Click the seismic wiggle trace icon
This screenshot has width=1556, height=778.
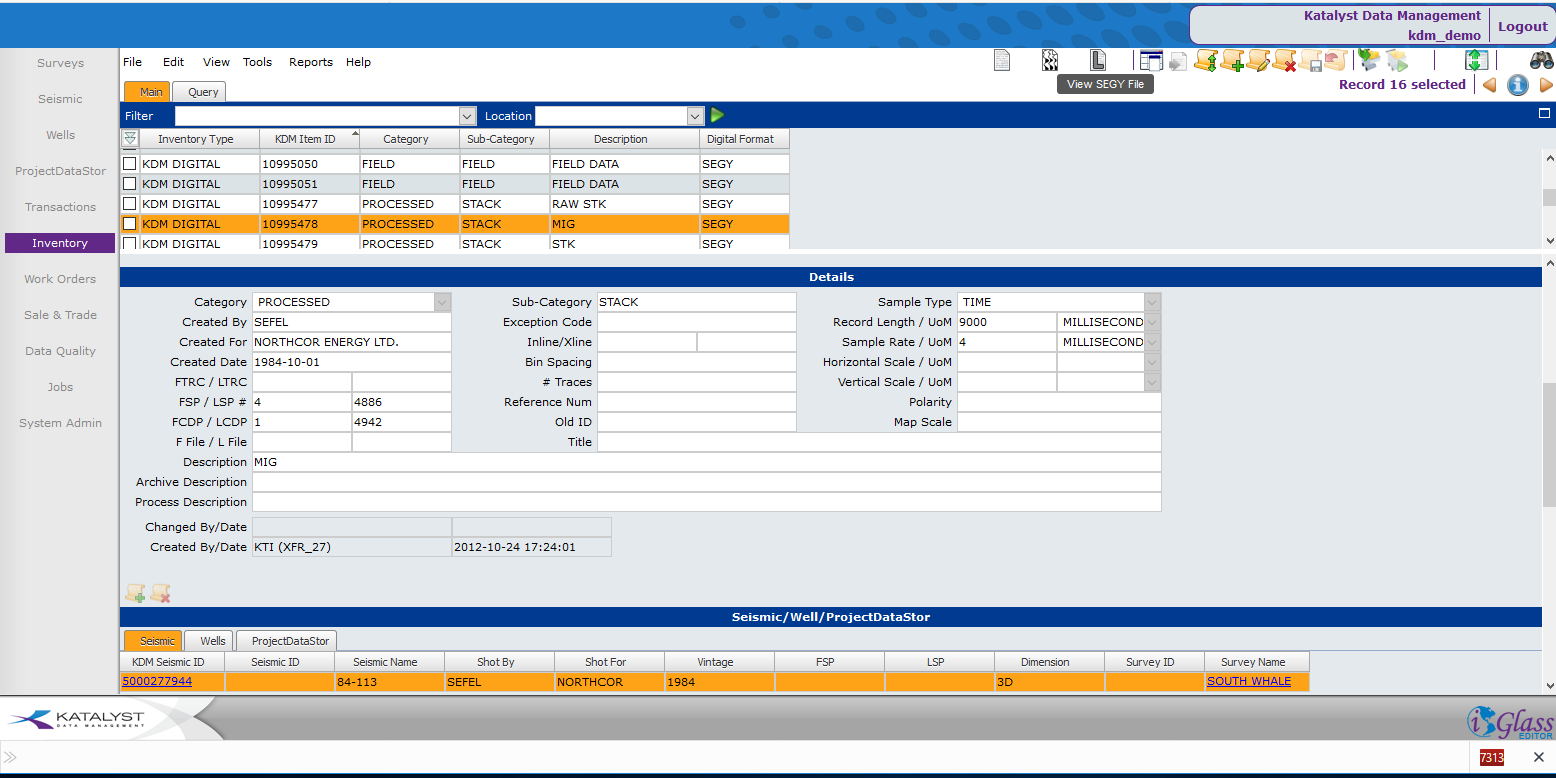[1050, 60]
